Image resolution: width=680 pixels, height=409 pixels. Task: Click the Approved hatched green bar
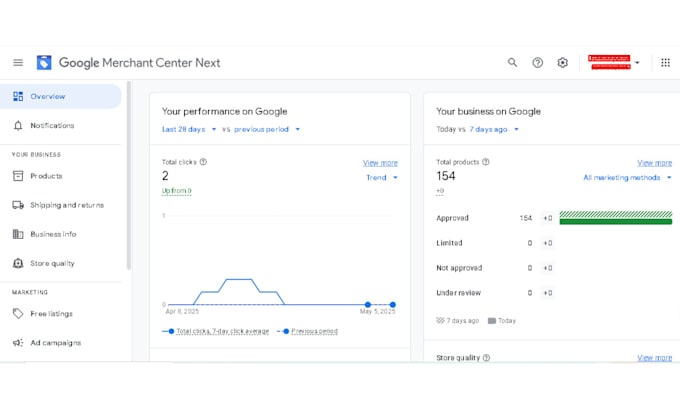click(x=615, y=214)
